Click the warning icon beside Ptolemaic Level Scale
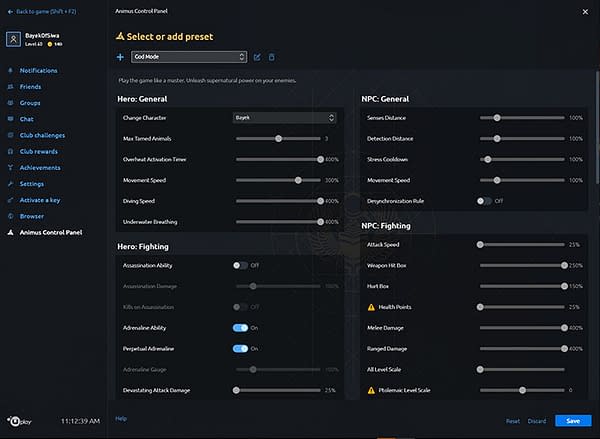The height and width of the screenshot is (439, 600). tap(371, 390)
